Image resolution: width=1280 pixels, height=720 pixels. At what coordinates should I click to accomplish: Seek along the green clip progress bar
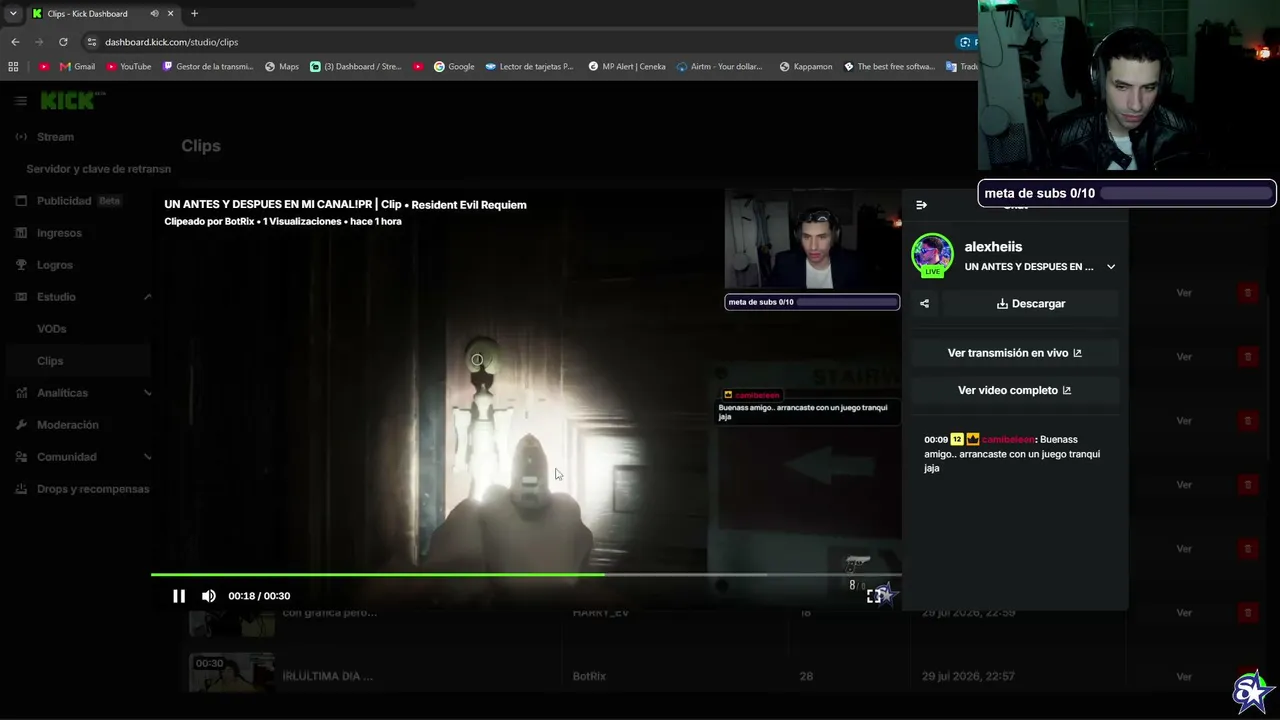pos(526,574)
